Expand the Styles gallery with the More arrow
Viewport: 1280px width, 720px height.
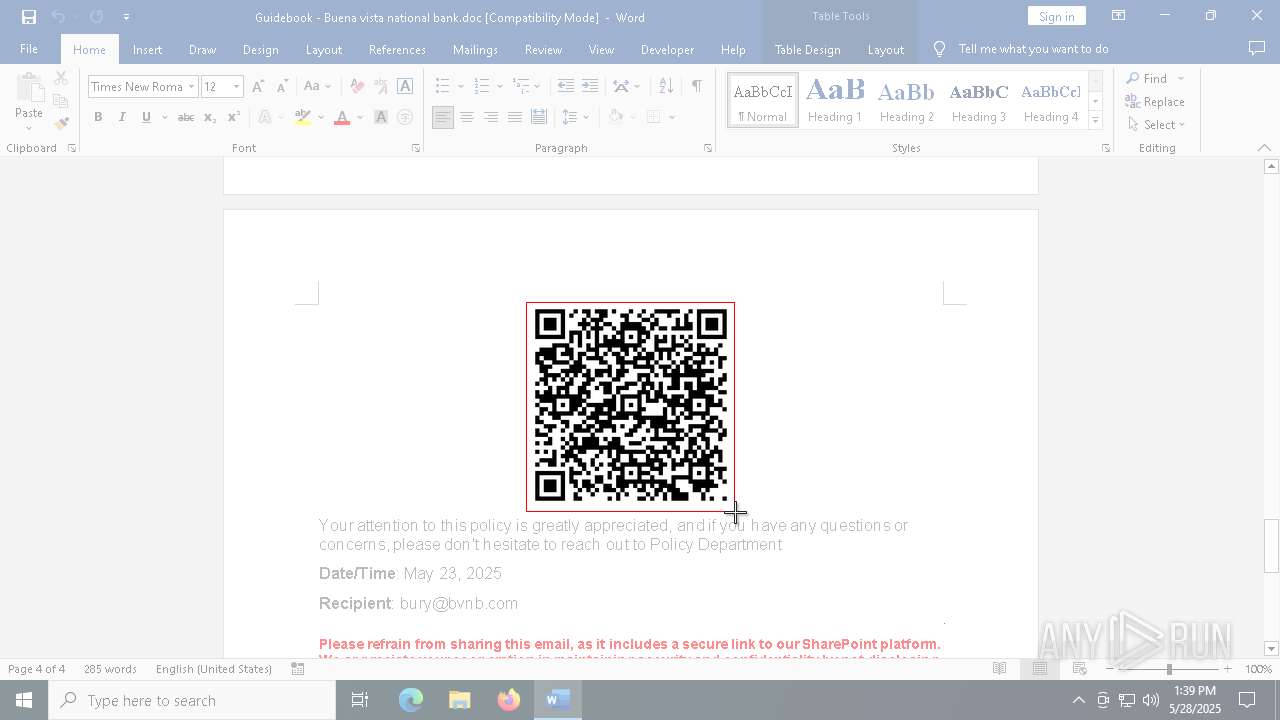tap(1095, 120)
